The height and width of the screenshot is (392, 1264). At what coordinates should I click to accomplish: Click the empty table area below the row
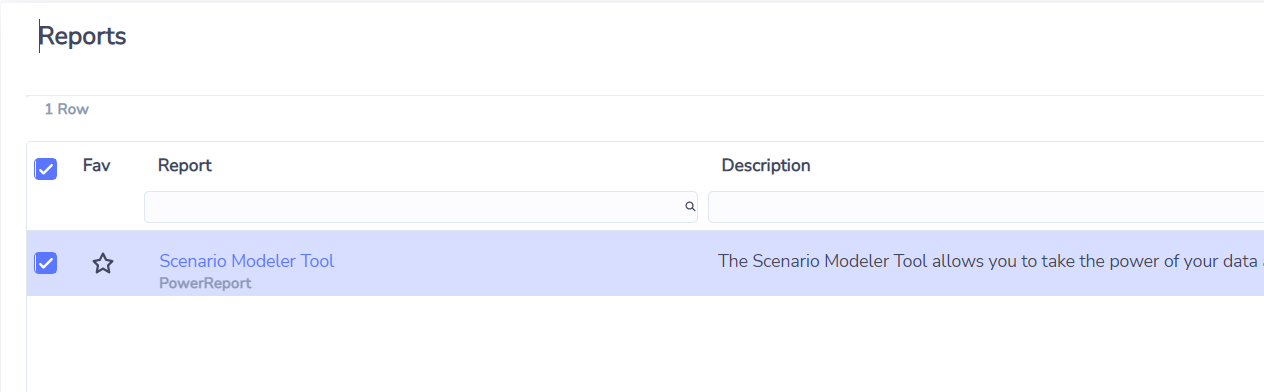click(645, 343)
